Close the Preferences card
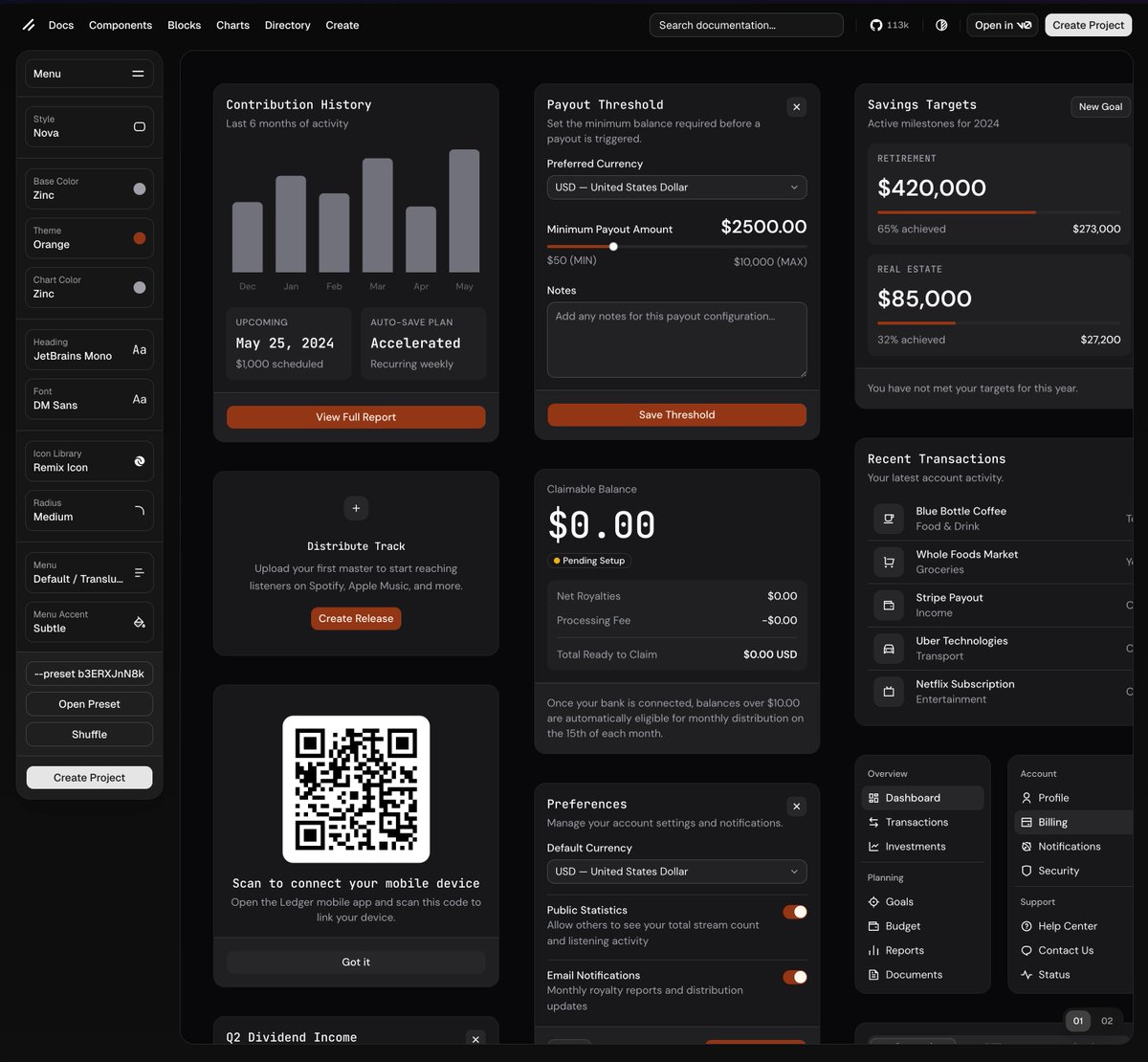The width and height of the screenshot is (1148, 1062). tap(796, 807)
